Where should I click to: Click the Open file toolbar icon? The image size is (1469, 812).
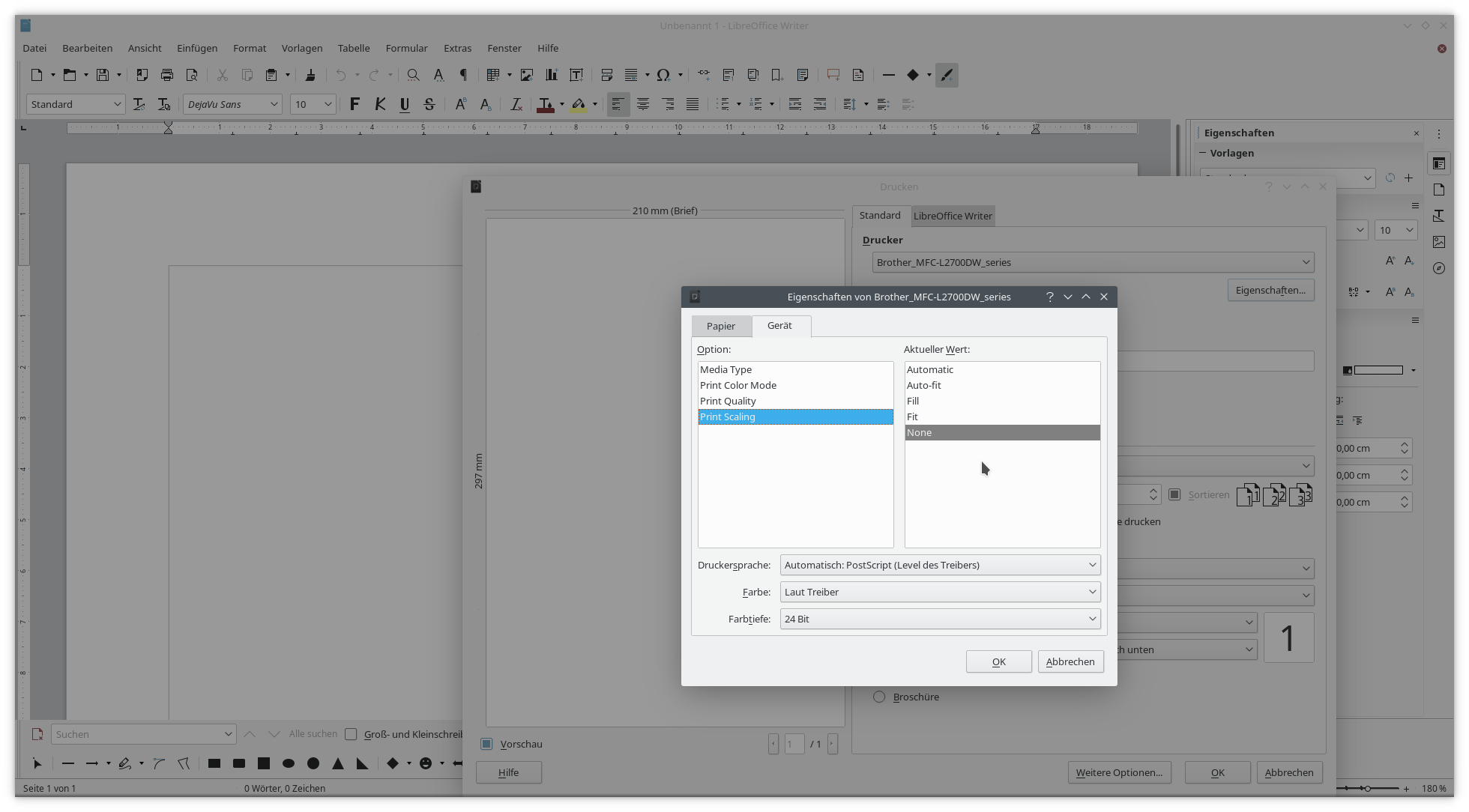click(x=69, y=75)
